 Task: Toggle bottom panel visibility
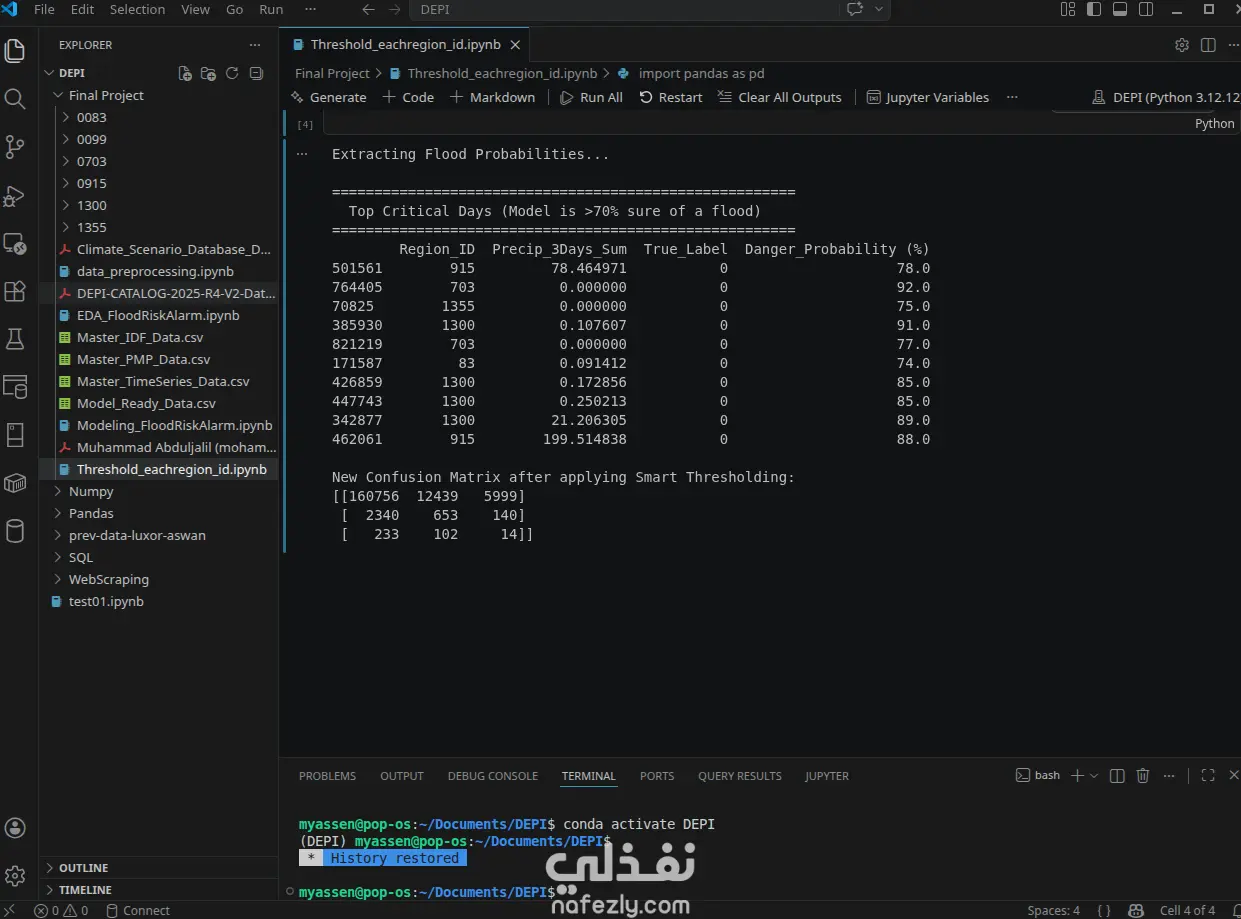coord(1120,9)
